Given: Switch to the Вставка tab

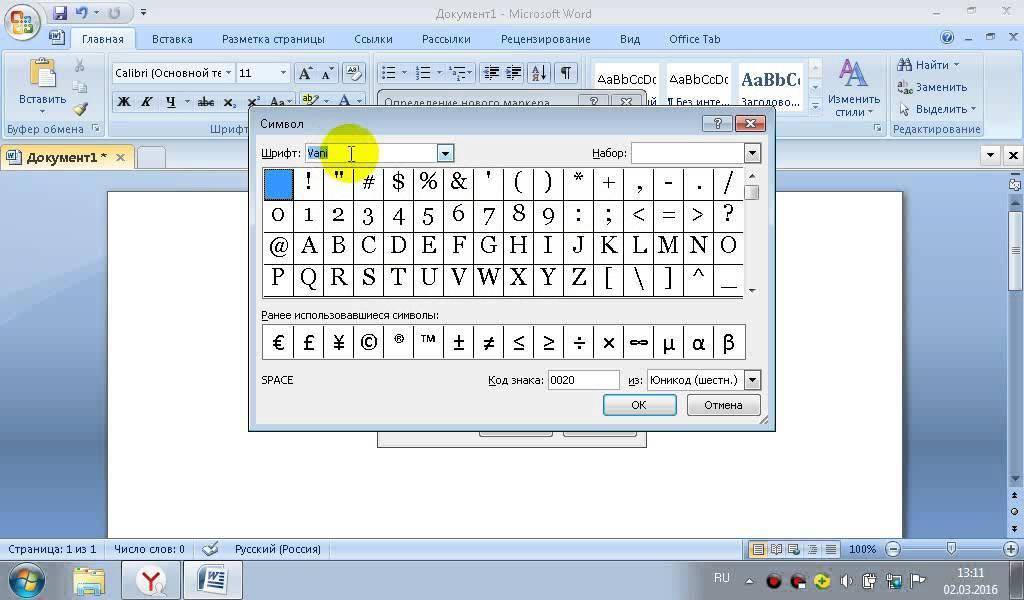Looking at the screenshot, I should (172, 39).
